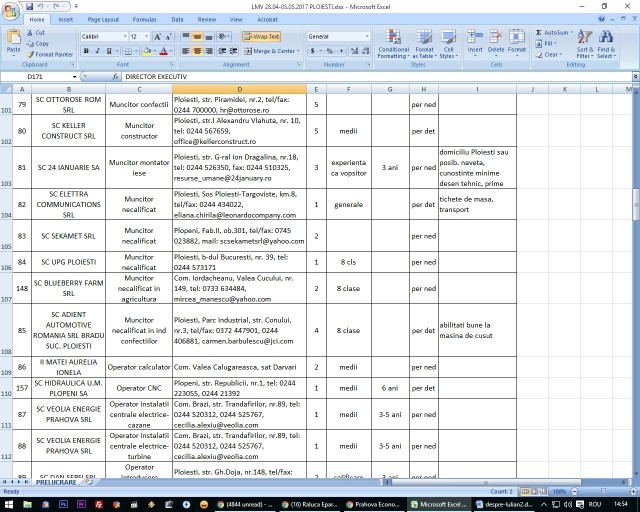Toggle Bold formatting

click(x=86, y=51)
